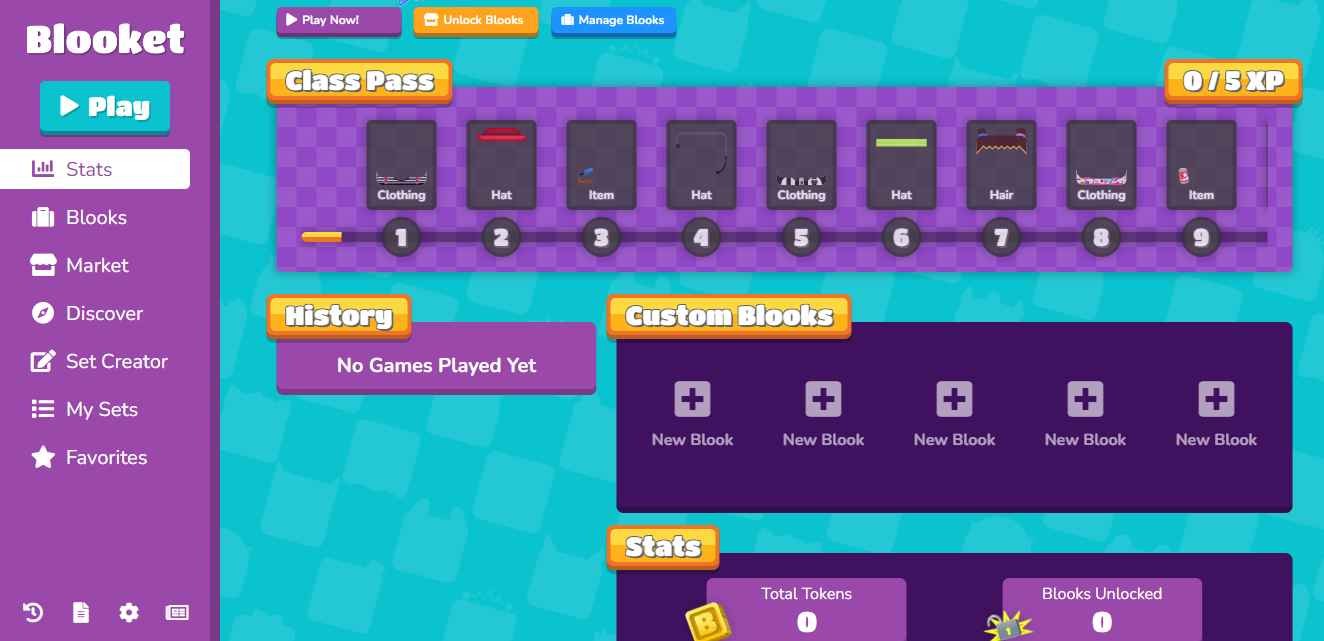Select the level 7 Hair reward card

click(1001, 165)
